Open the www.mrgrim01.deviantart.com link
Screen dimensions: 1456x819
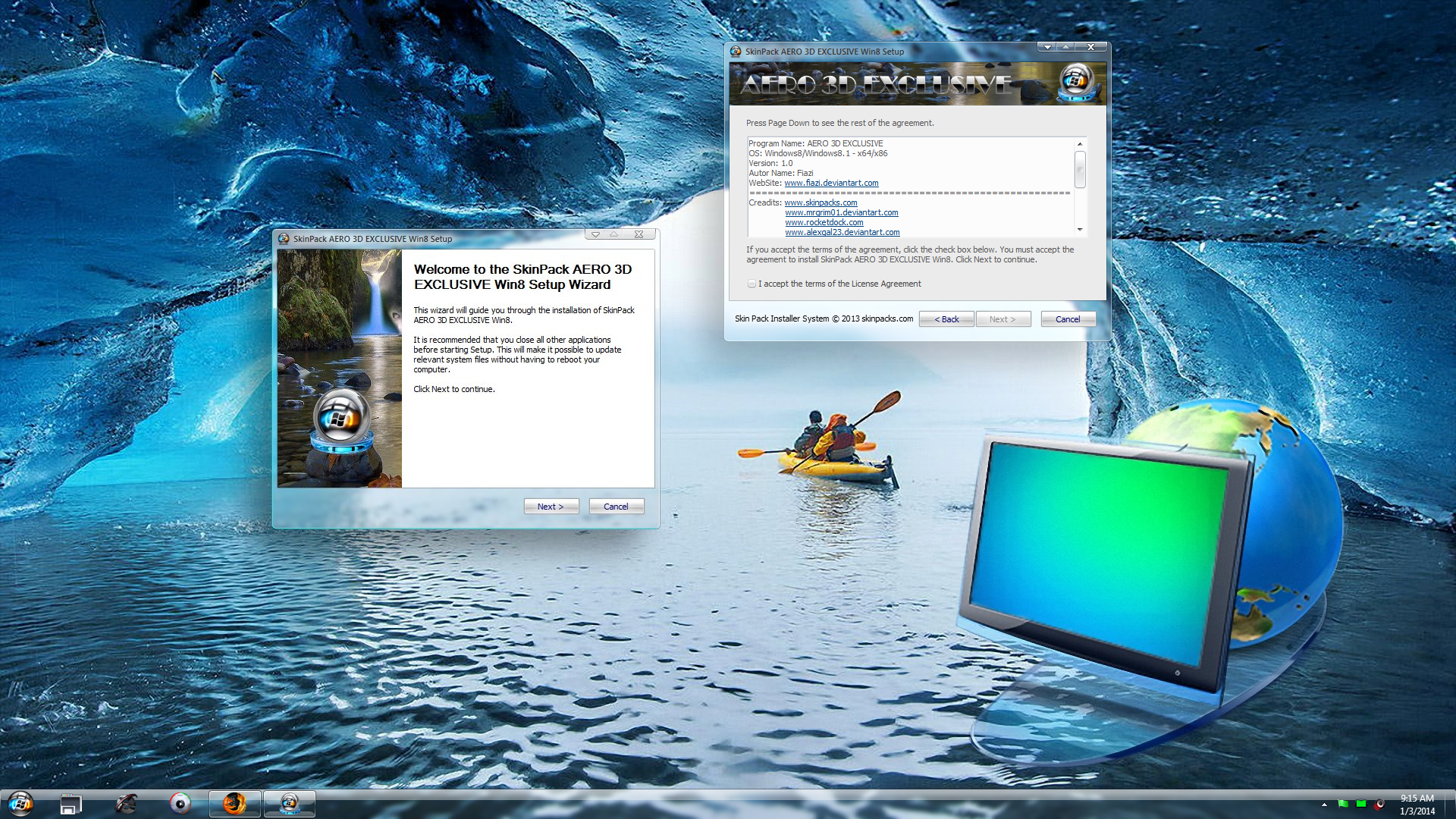[x=842, y=212]
